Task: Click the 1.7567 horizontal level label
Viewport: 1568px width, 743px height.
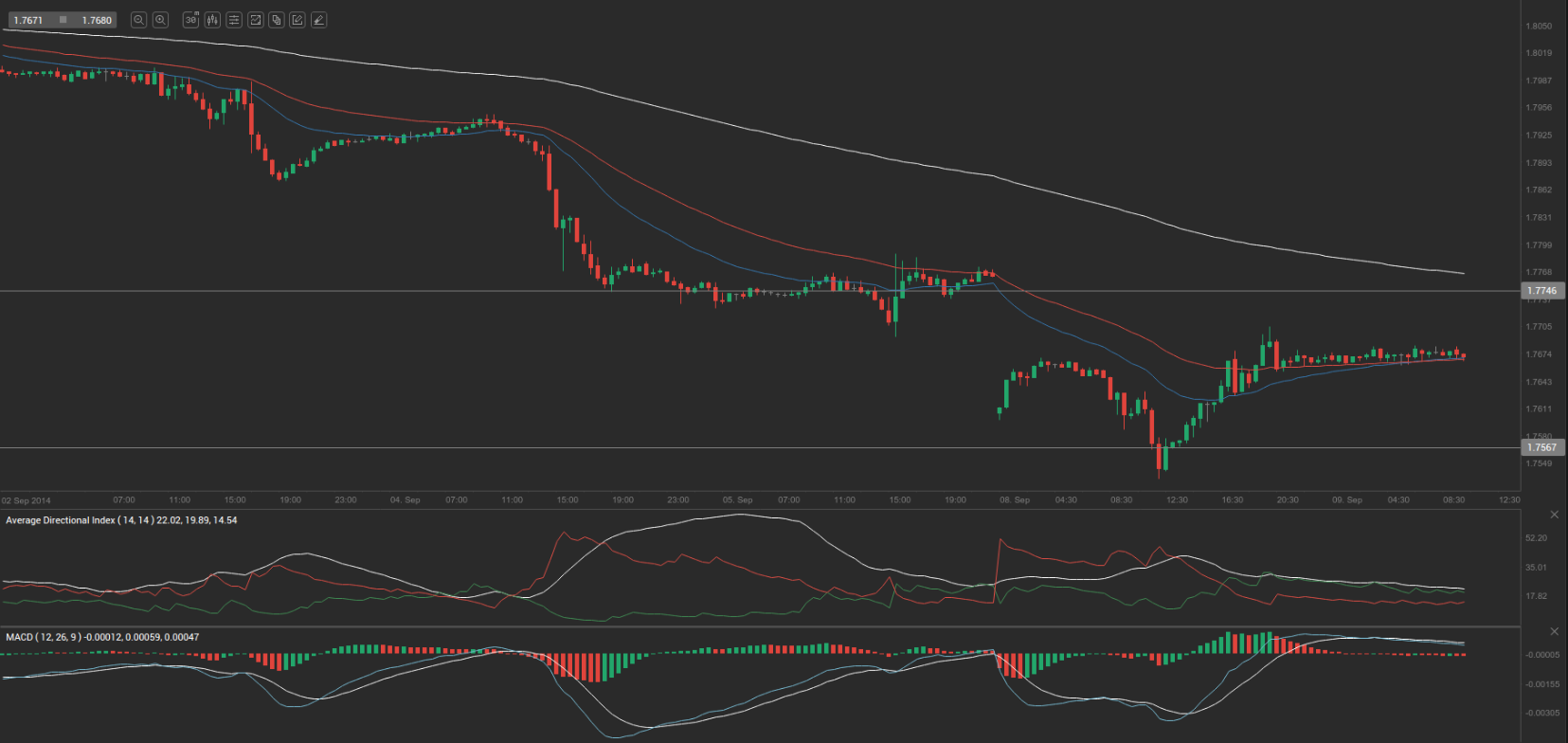Action: tap(1543, 447)
